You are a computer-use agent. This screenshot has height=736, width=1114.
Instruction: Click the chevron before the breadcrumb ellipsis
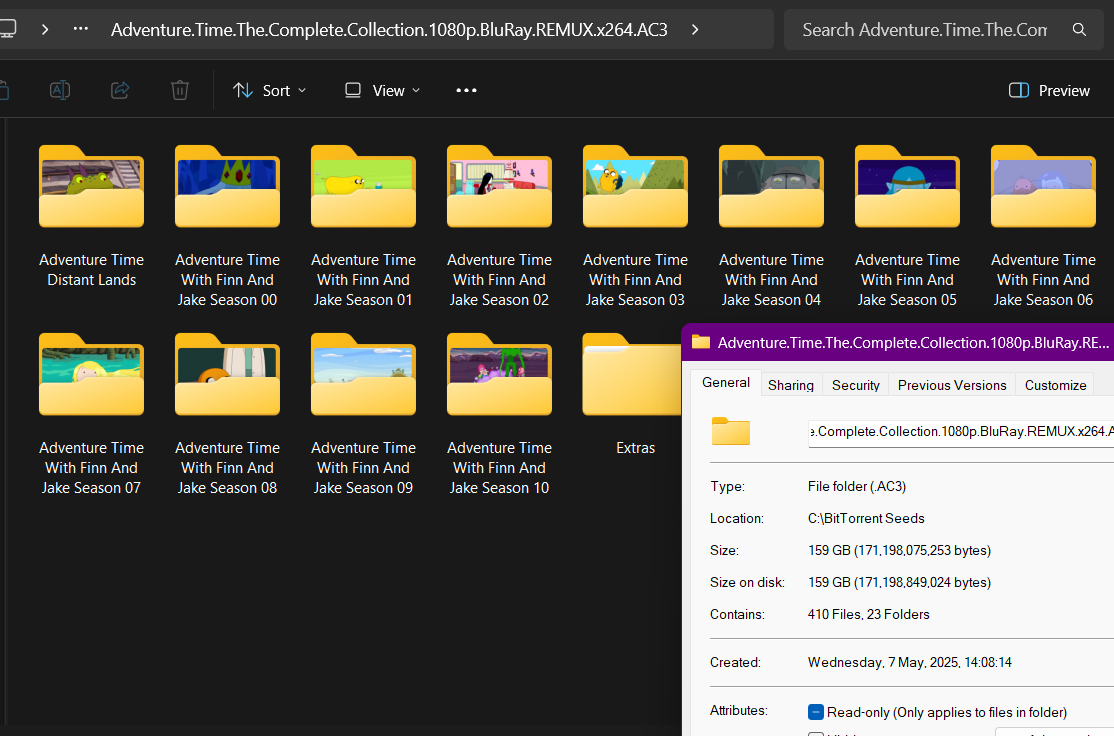(x=45, y=29)
